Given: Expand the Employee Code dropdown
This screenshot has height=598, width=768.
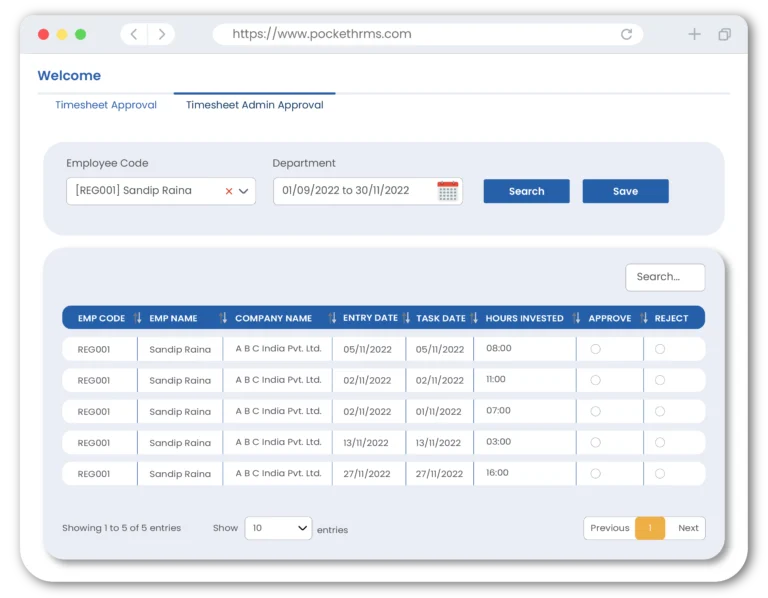Looking at the screenshot, I should (243, 191).
